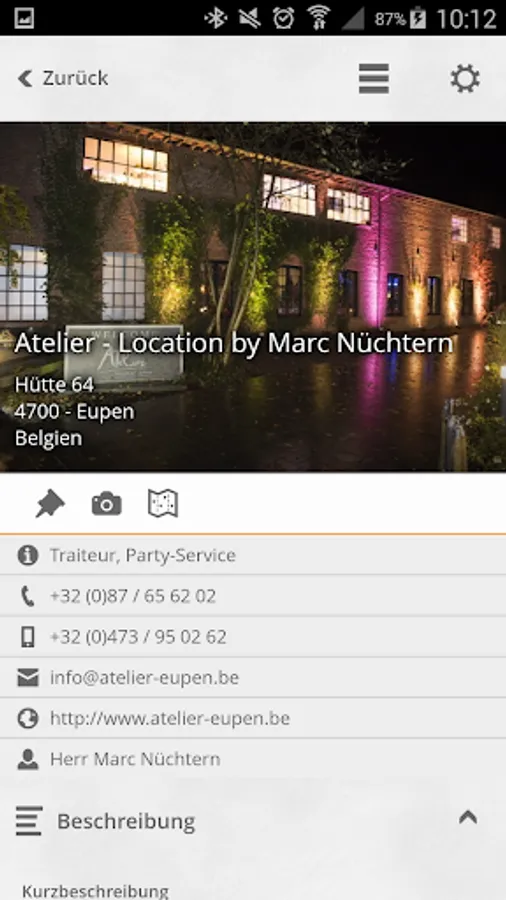
Task: Tap the envelope email icon
Action: [x=28, y=678]
